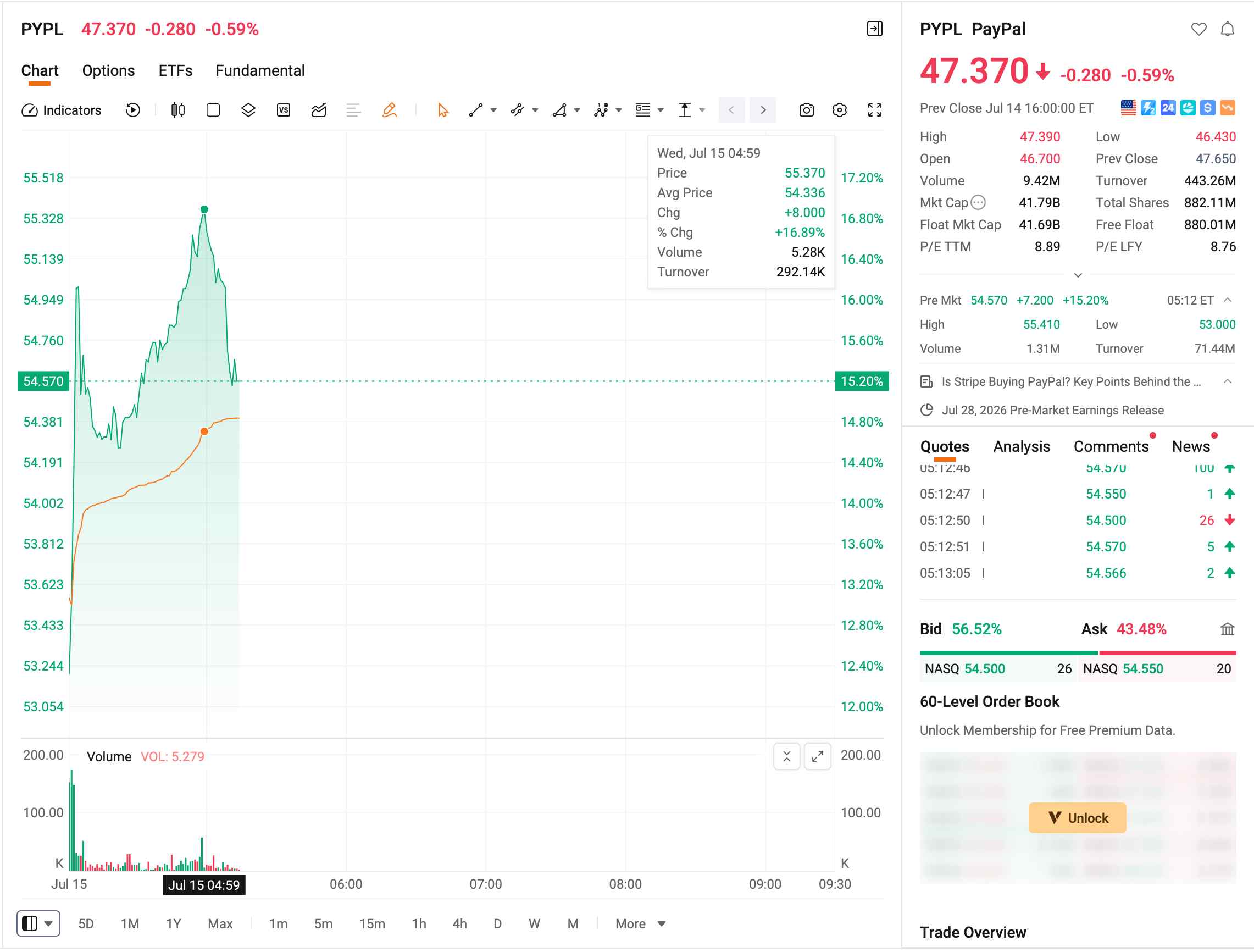Expand more stock details chevron
Viewport: 1254px width, 952px height.
(1078, 275)
